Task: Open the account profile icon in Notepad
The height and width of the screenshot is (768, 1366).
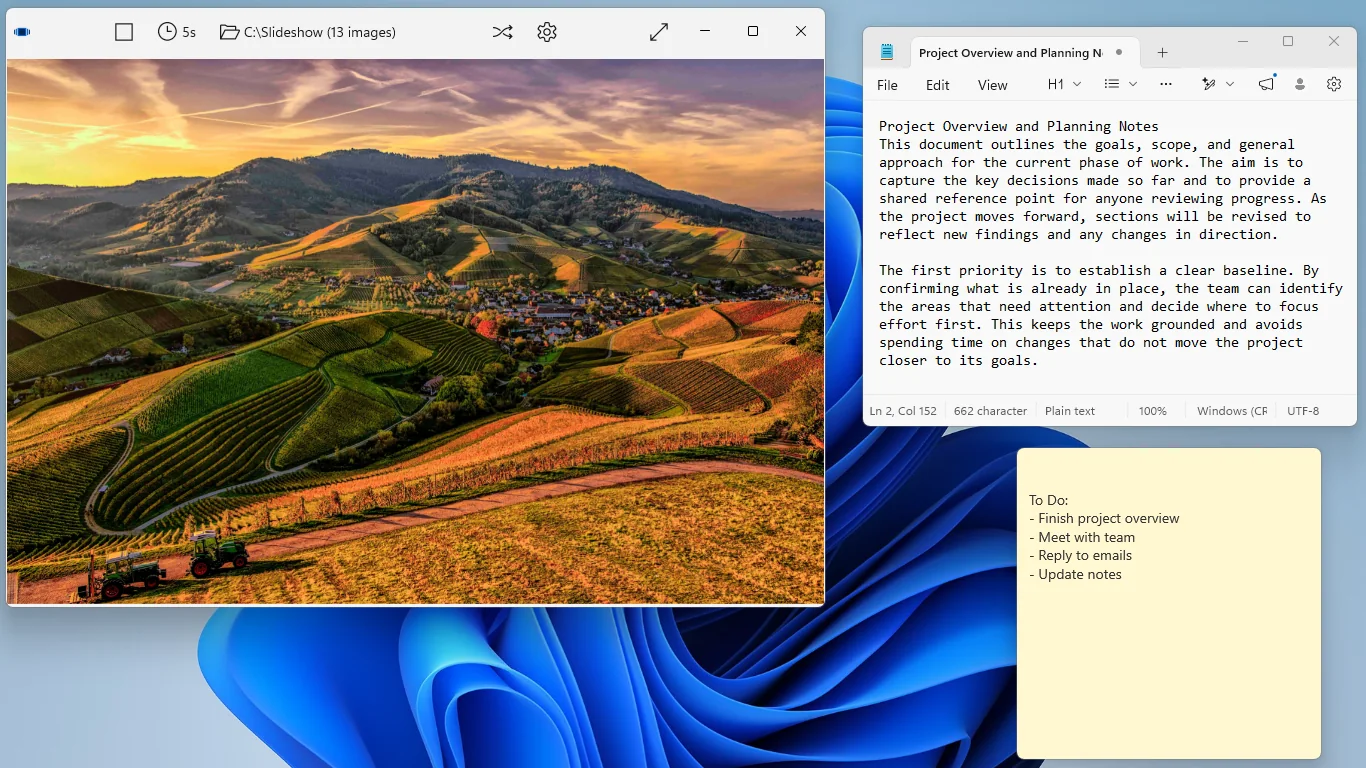Action: pos(1300,84)
